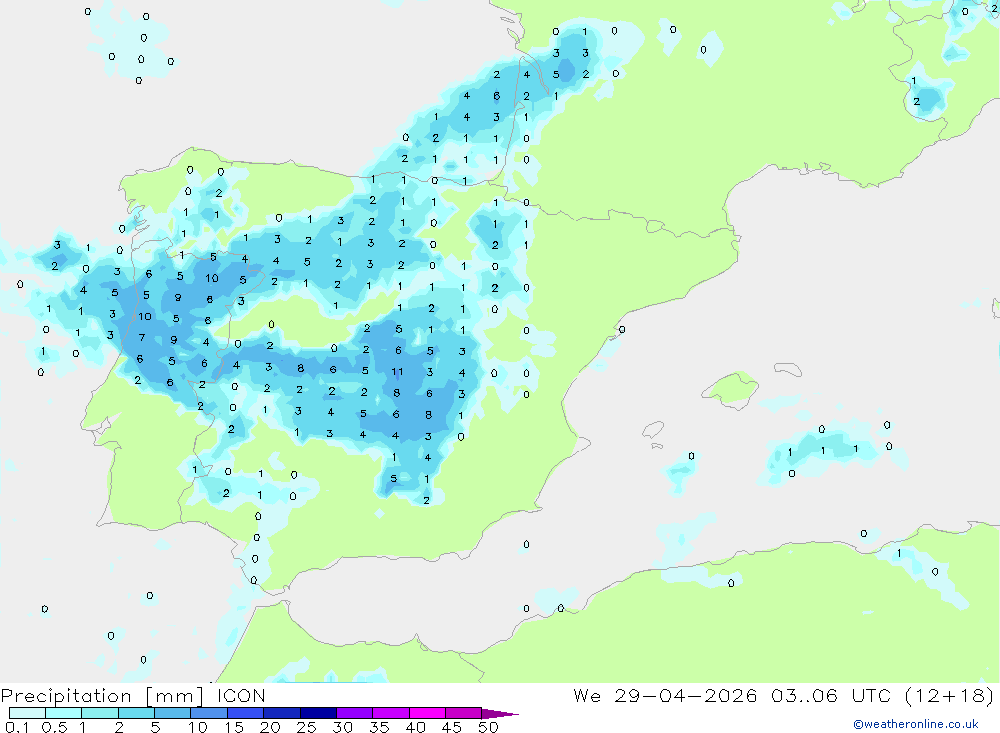Viewport: 1000px width, 733px height.
Task: Click the legend label 30
Action: tap(342, 727)
